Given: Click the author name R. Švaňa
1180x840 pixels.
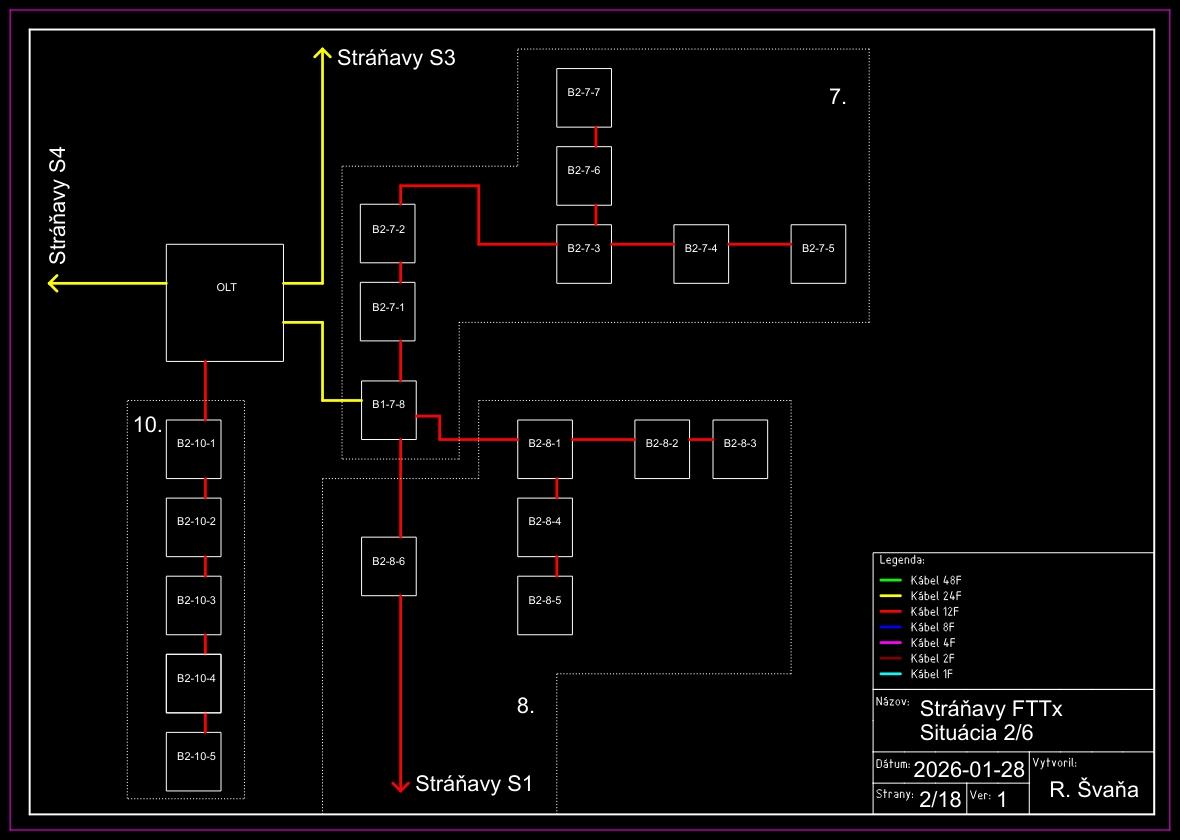Looking at the screenshot, I should [x=1093, y=791].
